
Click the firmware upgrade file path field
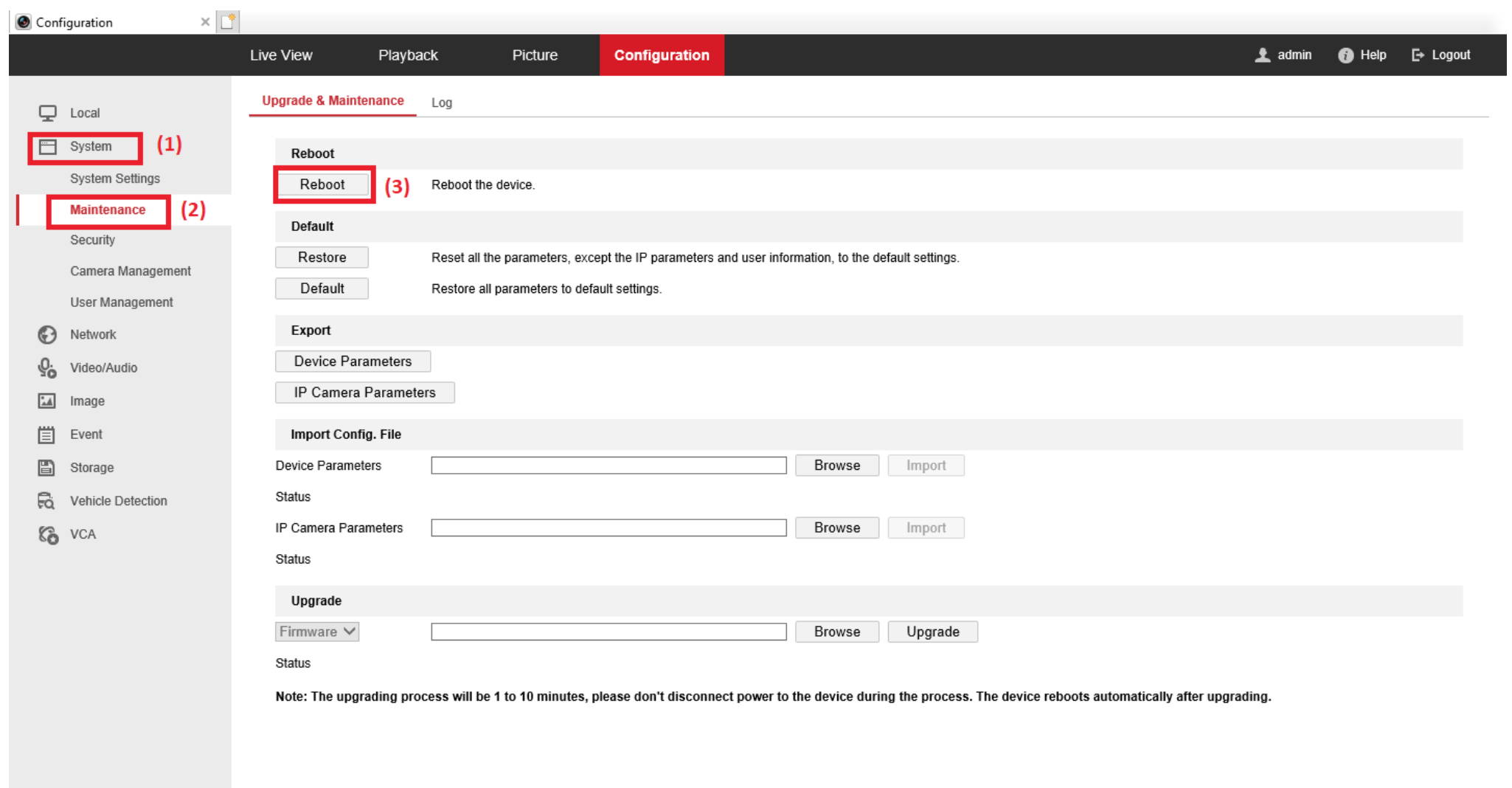pos(608,632)
